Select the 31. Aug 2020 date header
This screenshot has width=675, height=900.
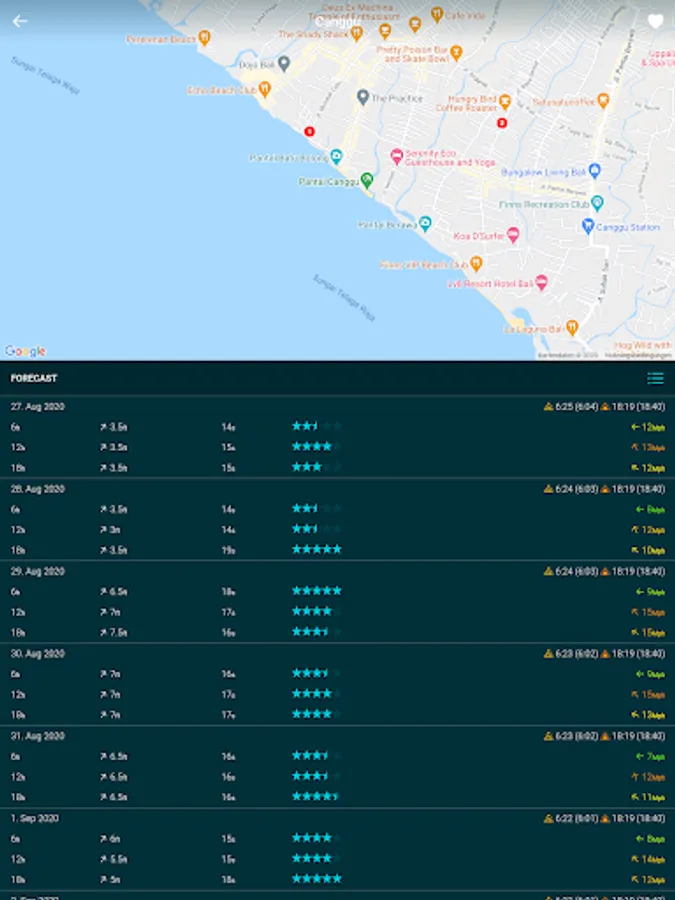(x=37, y=736)
